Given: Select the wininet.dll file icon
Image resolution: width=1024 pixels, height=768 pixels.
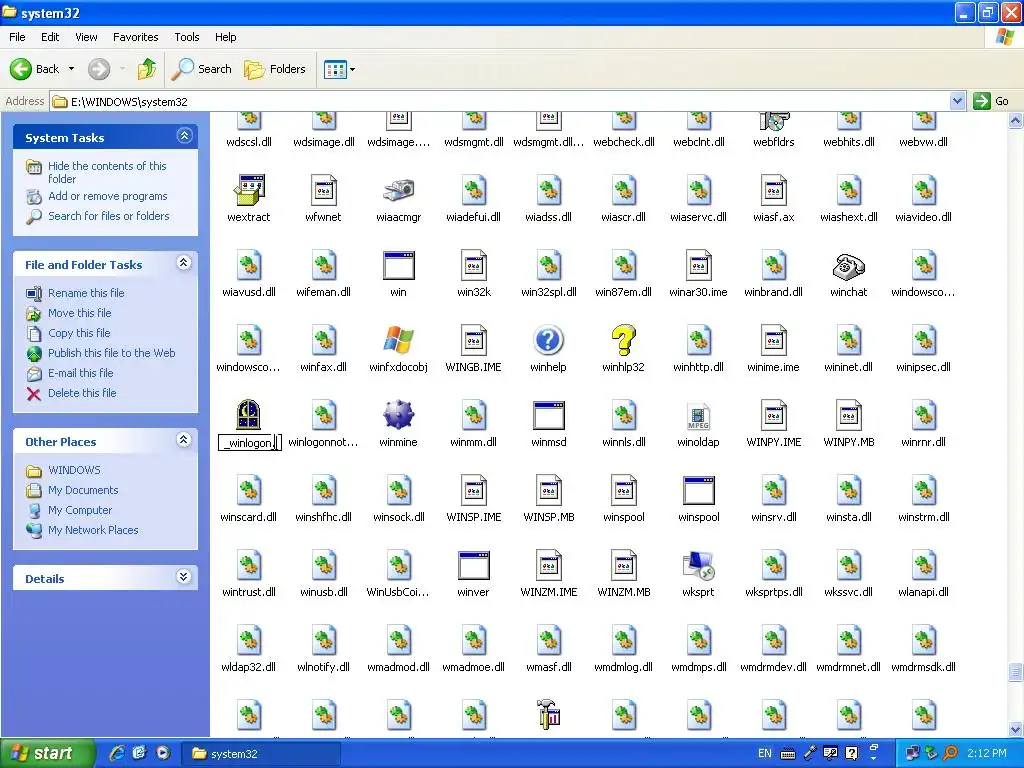Looking at the screenshot, I should (848, 340).
